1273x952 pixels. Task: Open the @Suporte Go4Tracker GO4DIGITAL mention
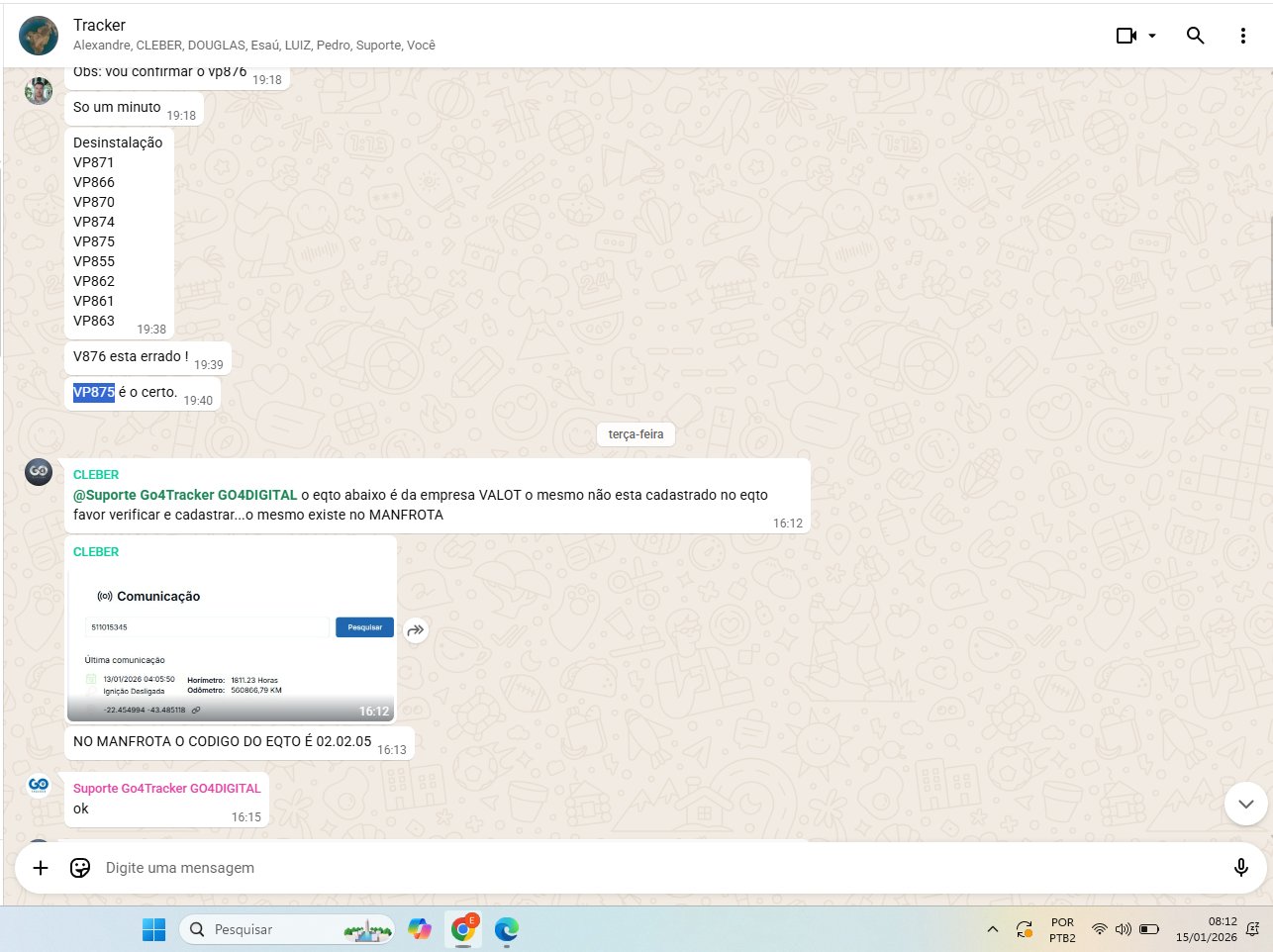[x=185, y=495]
